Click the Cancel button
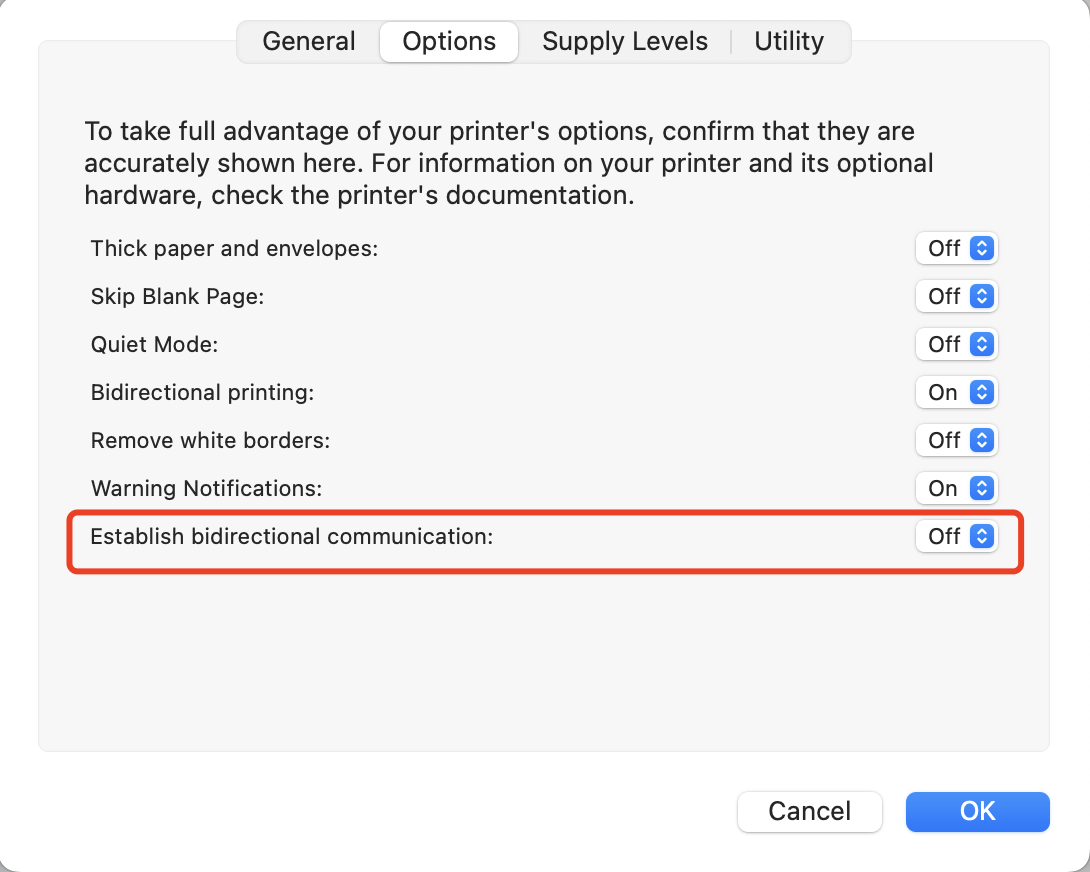The height and width of the screenshot is (872, 1090). [810, 811]
